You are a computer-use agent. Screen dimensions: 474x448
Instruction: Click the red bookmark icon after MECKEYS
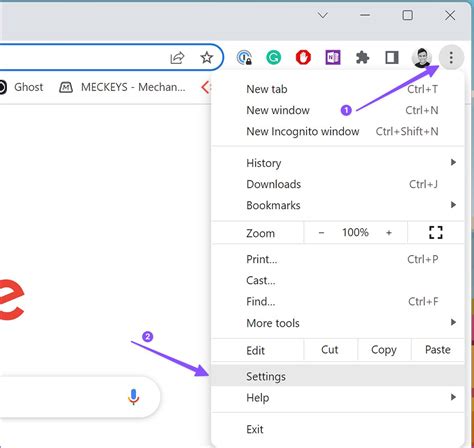coord(206,87)
